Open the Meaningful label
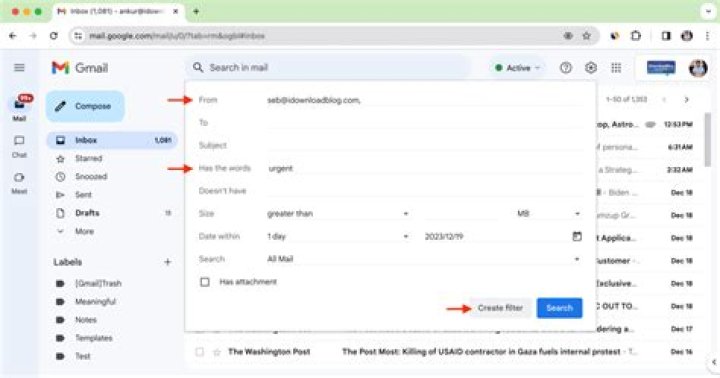720x378 pixels. pyautogui.click(x=96, y=302)
